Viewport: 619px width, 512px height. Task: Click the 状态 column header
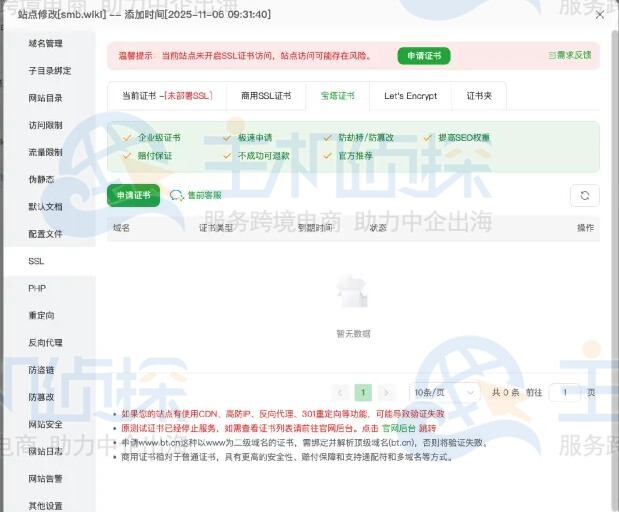point(378,228)
